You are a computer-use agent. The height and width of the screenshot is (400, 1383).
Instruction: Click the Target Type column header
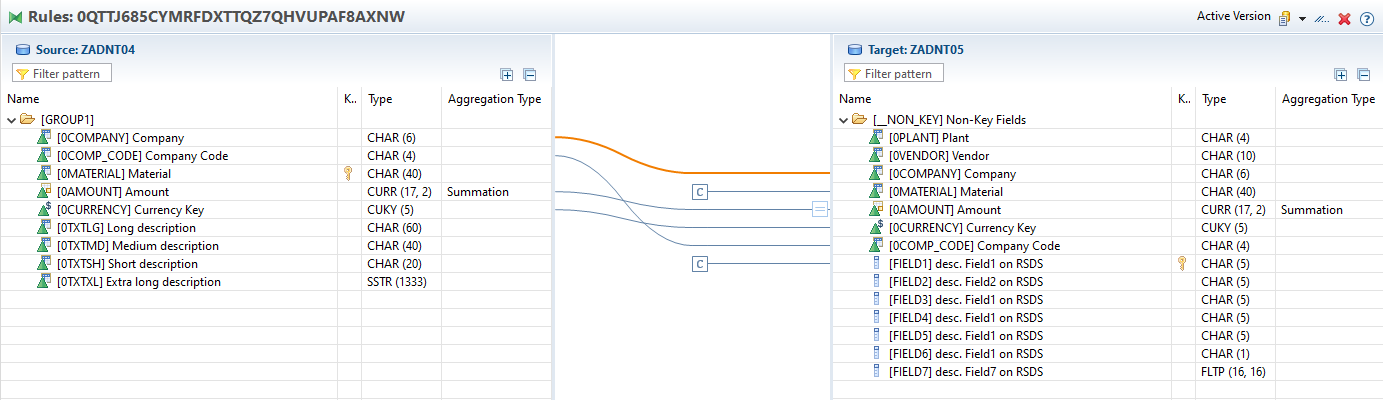[x=1214, y=99]
